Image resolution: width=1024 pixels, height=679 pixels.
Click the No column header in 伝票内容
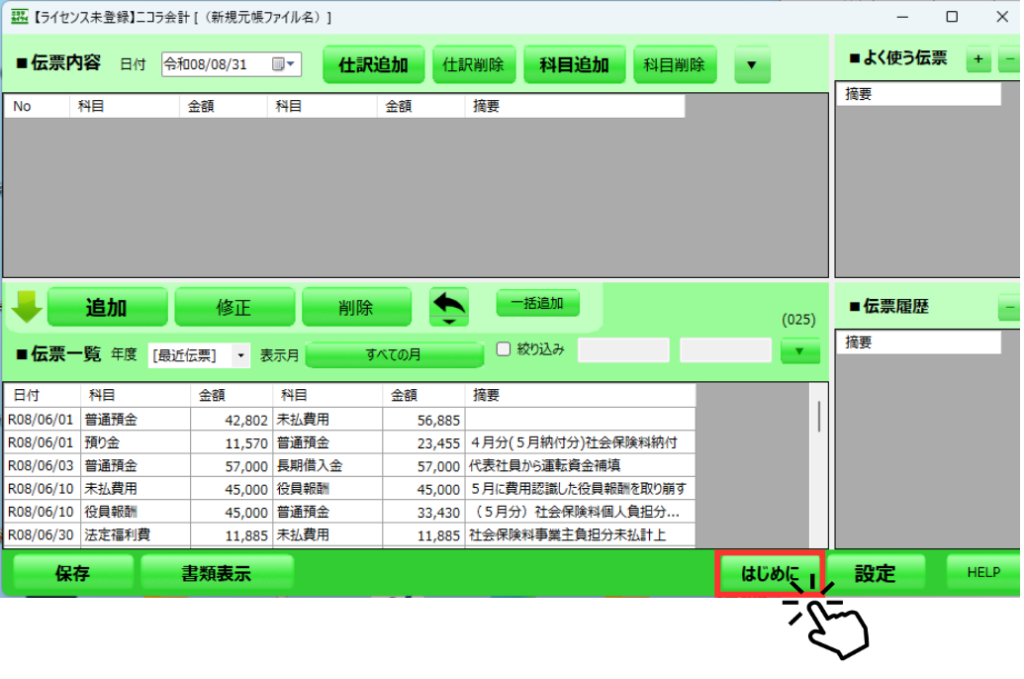tap(37, 106)
